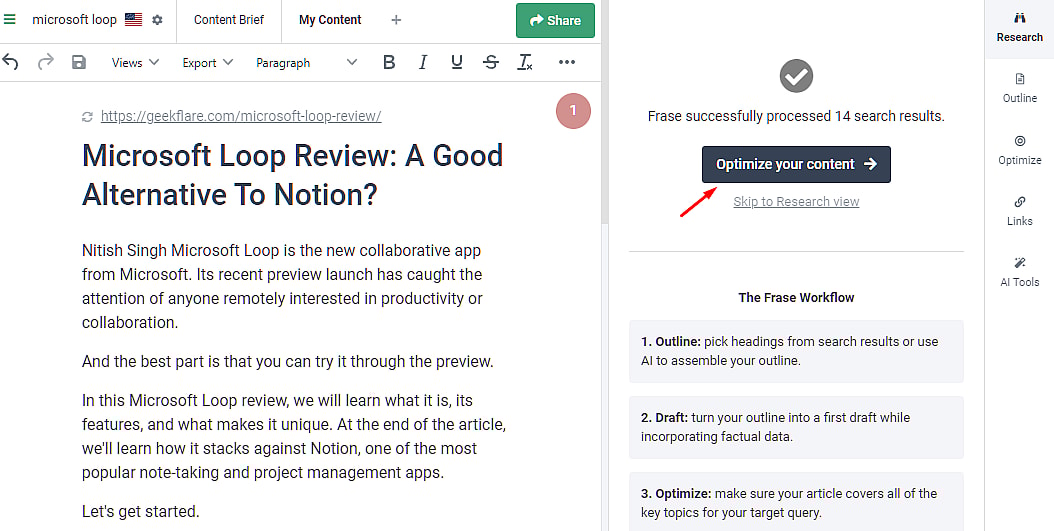Save document with the floppy disk icon
Image resolution: width=1054 pixels, height=531 pixels.
[x=79, y=63]
